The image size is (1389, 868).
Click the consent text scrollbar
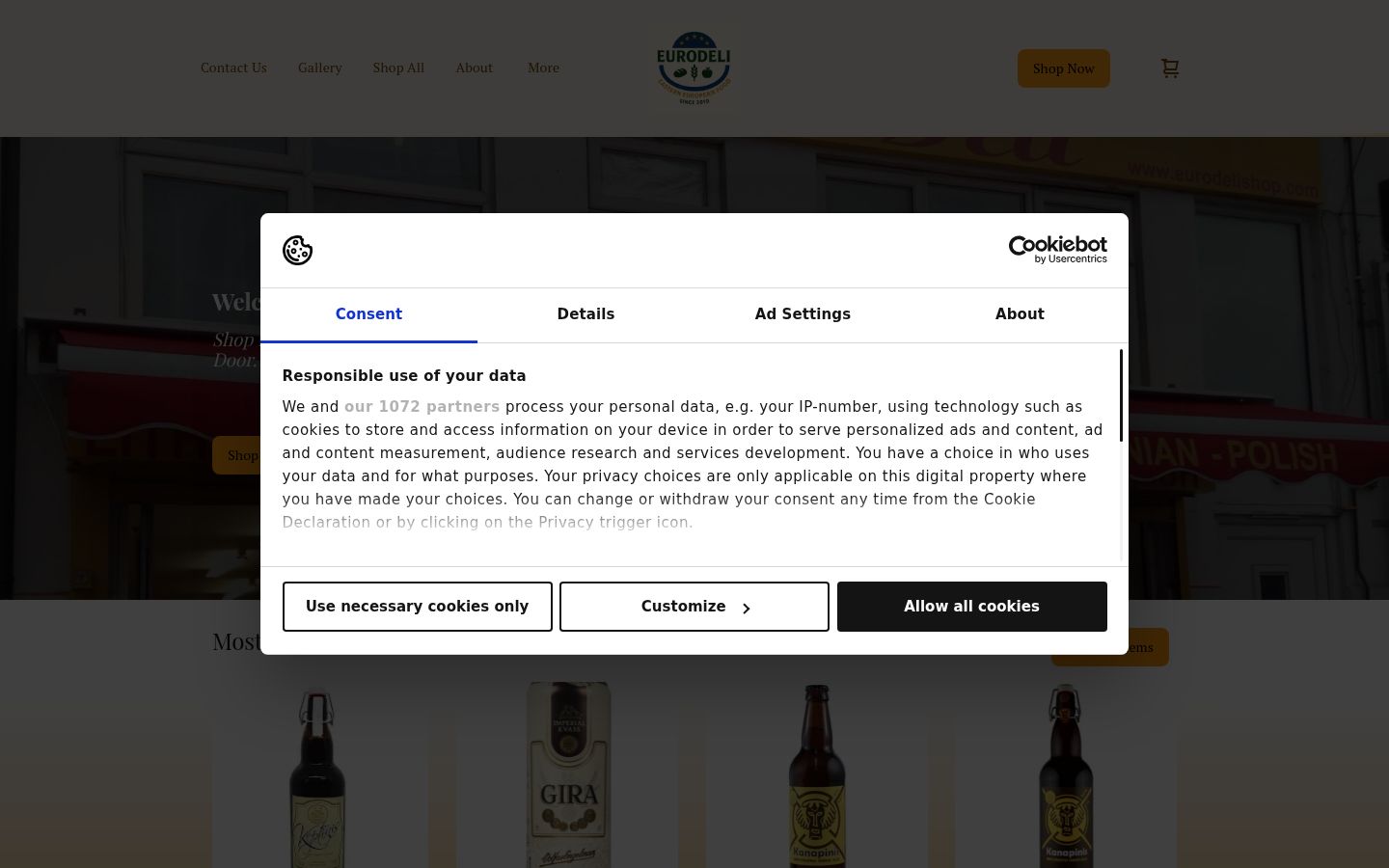1121,395
